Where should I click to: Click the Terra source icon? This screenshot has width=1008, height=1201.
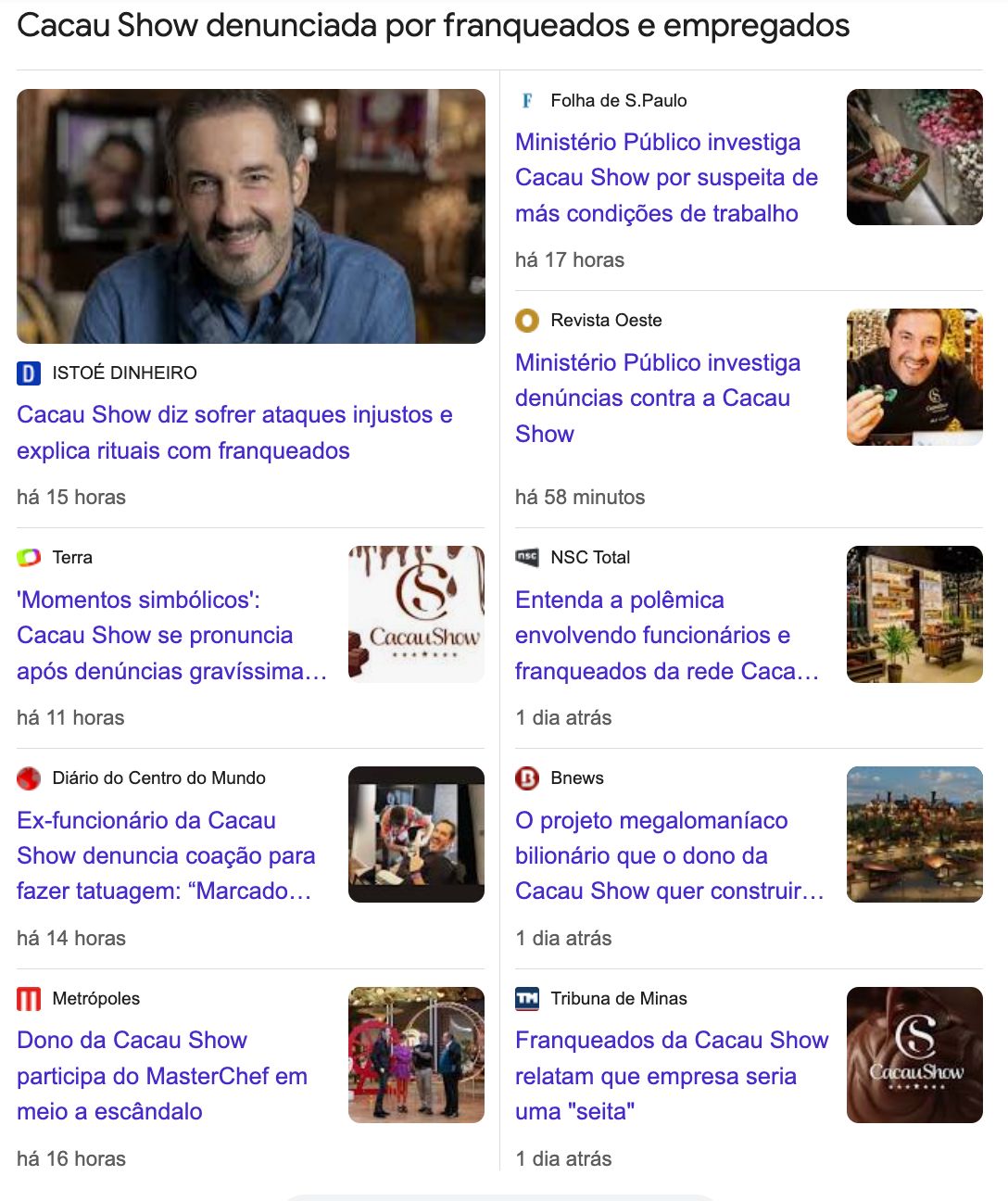(x=29, y=558)
